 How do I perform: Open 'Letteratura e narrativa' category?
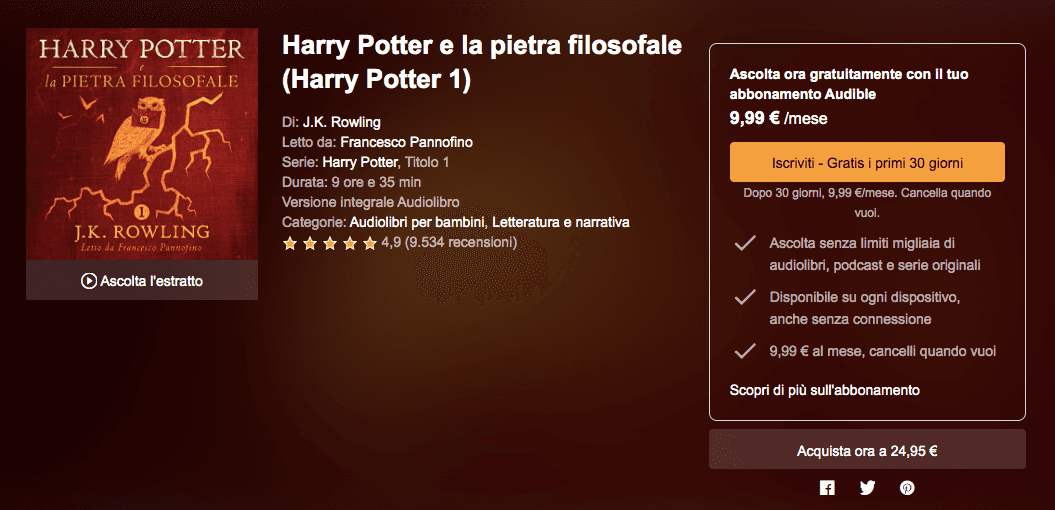pyautogui.click(x=561, y=222)
